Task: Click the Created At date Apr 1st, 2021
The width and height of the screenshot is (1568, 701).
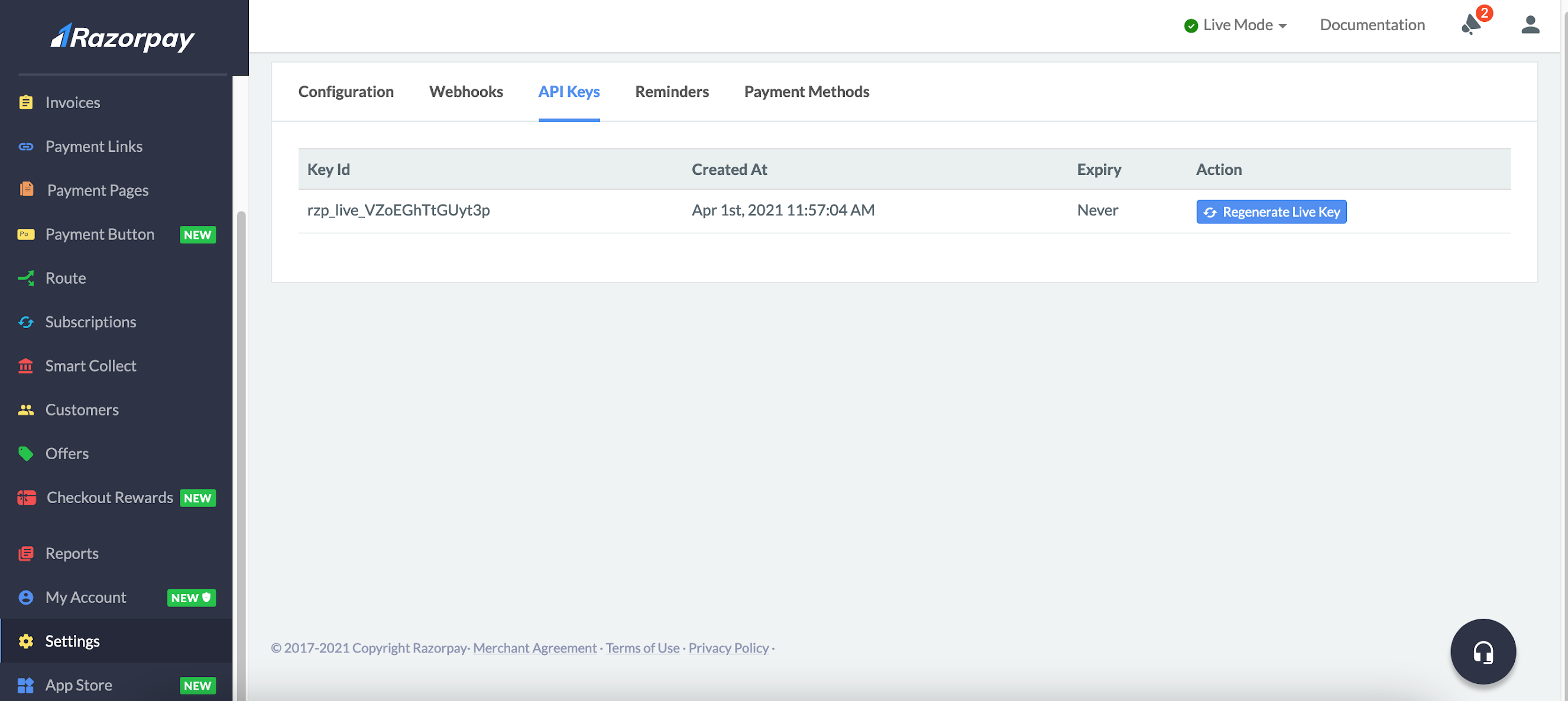Action: click(x=783, y=210)
